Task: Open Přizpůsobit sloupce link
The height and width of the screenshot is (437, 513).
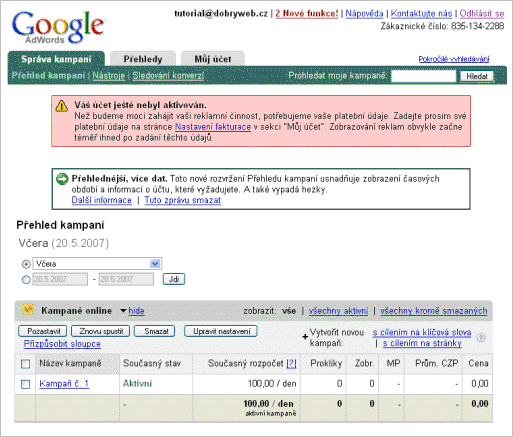Action: click(62, 344)
